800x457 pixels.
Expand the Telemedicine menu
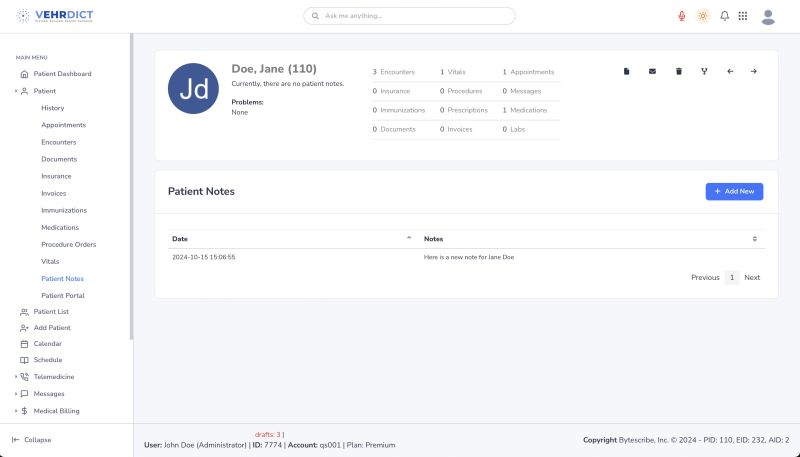tap(16, 377)
